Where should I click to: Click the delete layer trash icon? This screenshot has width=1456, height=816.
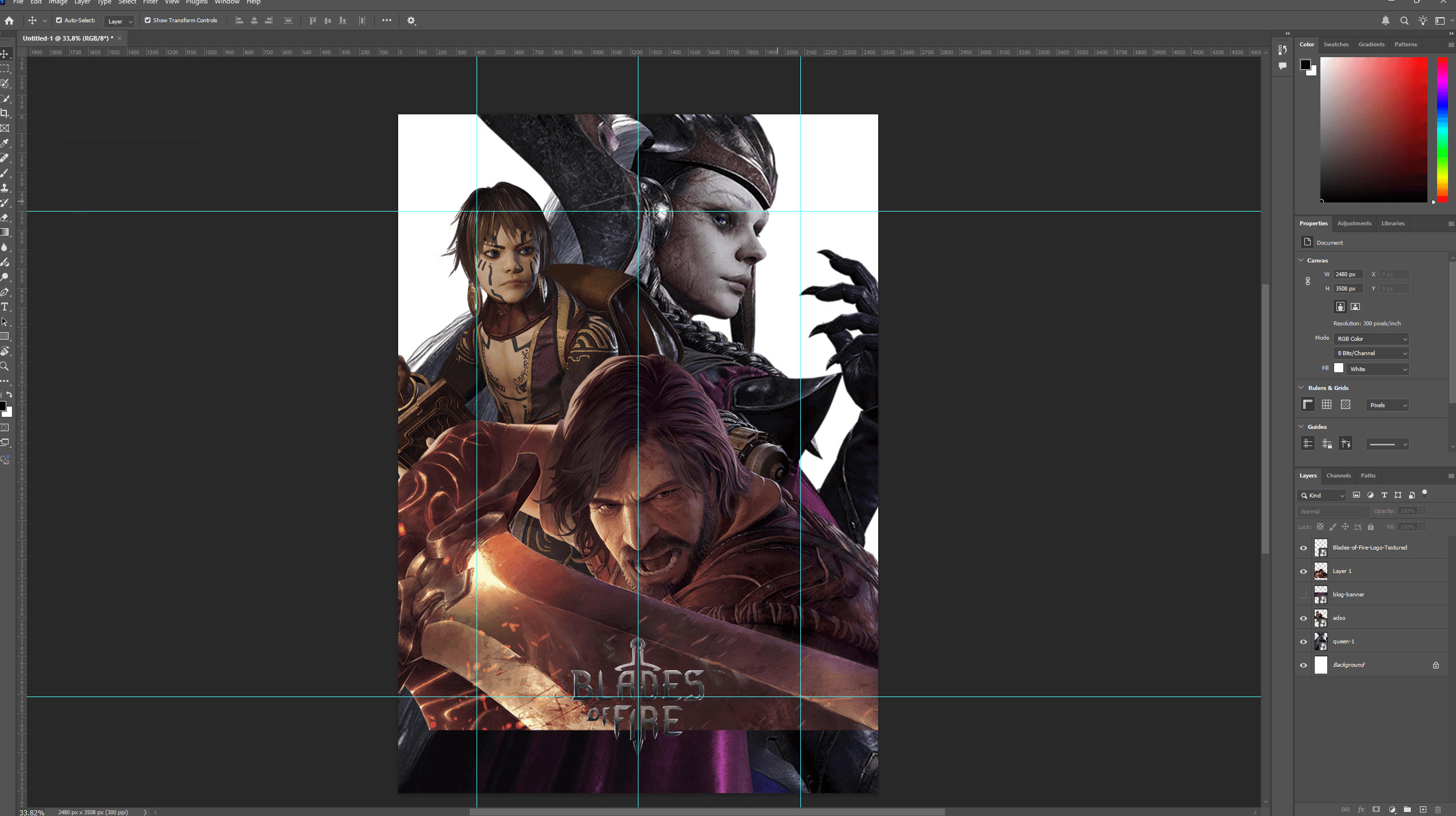click(1438, 809)
